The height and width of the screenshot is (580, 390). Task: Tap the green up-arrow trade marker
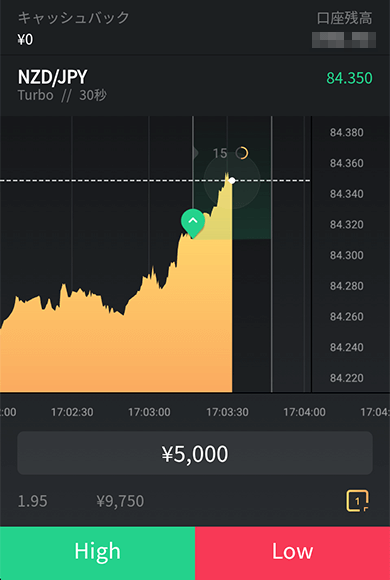tap(193, 222)
